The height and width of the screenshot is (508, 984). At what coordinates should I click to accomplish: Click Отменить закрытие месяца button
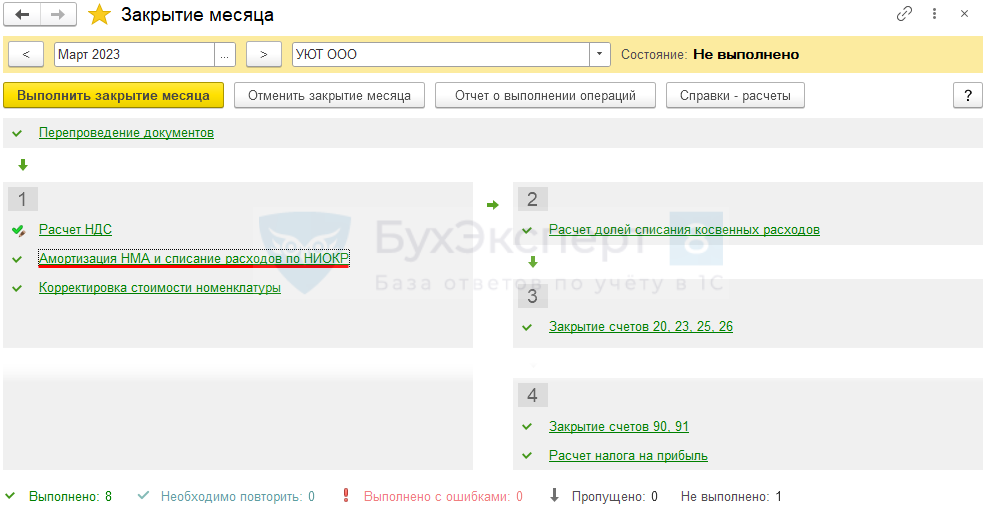click(329, 95)
